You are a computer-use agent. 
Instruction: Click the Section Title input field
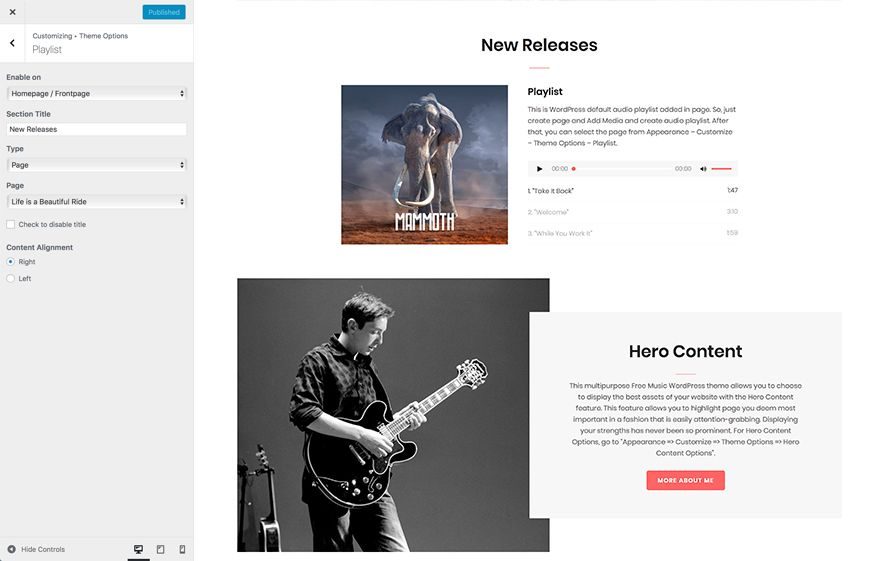coord(96,129)
